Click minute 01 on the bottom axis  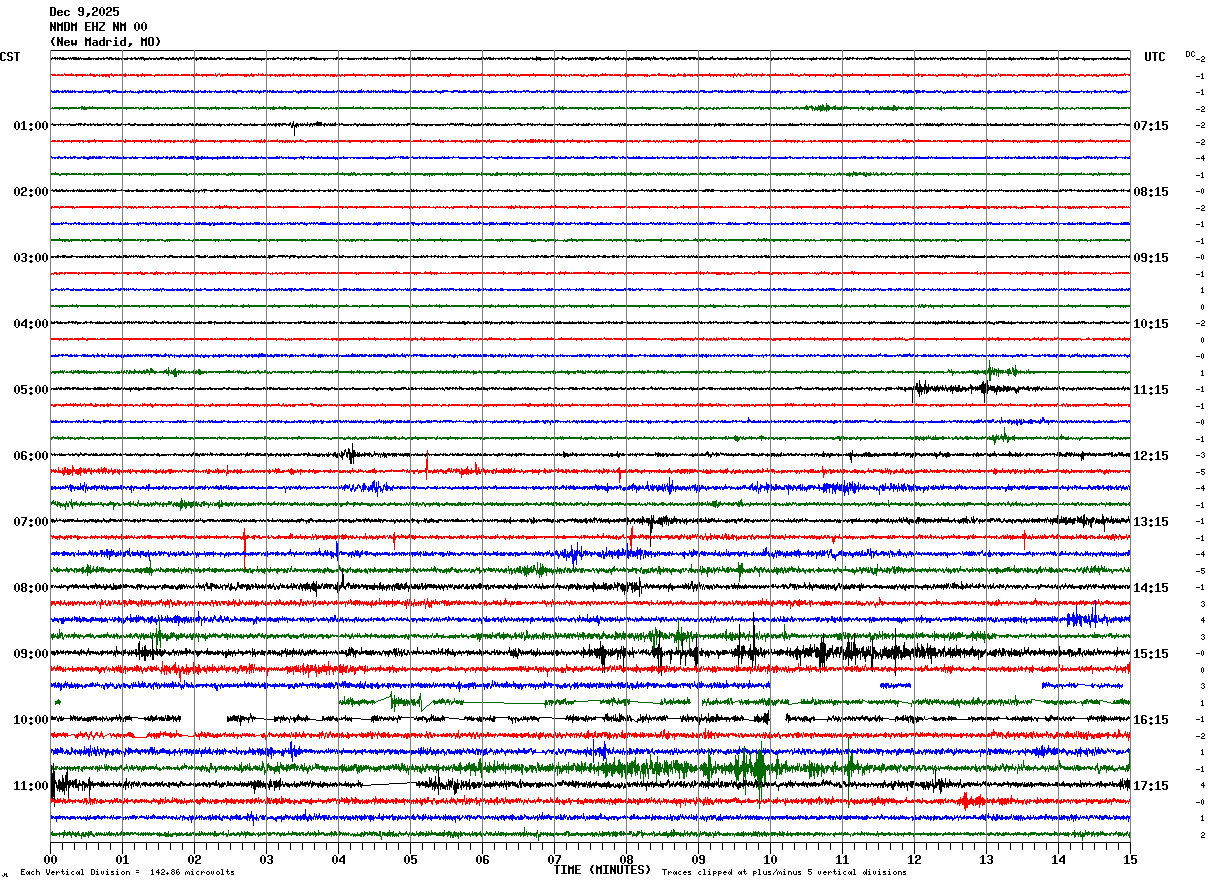pos(122,859)
